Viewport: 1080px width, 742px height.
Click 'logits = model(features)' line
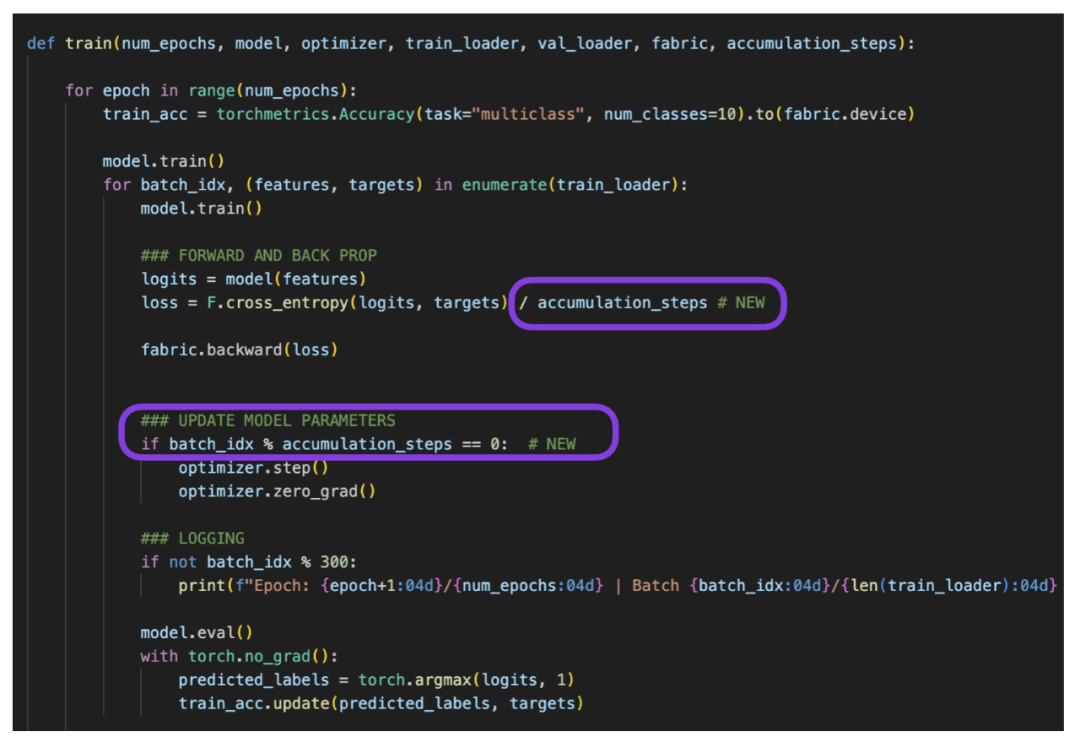253,279
